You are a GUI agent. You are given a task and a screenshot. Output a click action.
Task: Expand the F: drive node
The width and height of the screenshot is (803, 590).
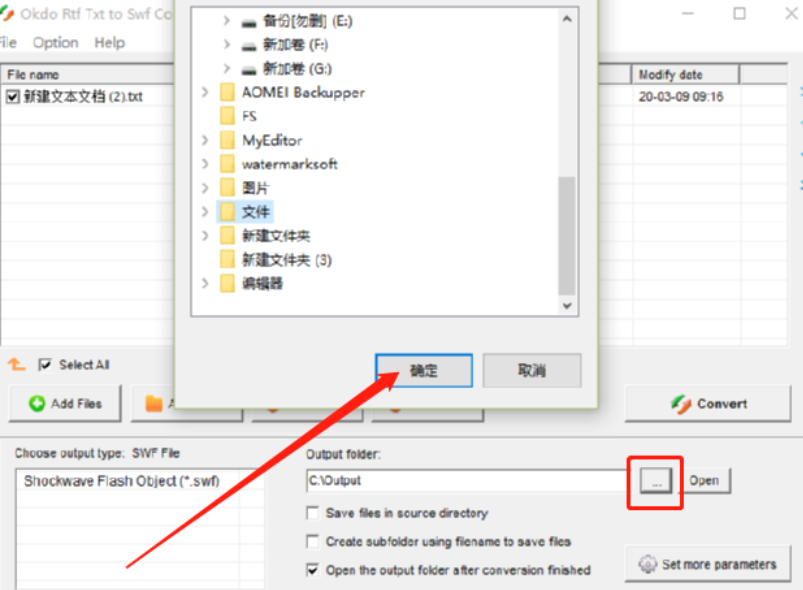point(227,45)
